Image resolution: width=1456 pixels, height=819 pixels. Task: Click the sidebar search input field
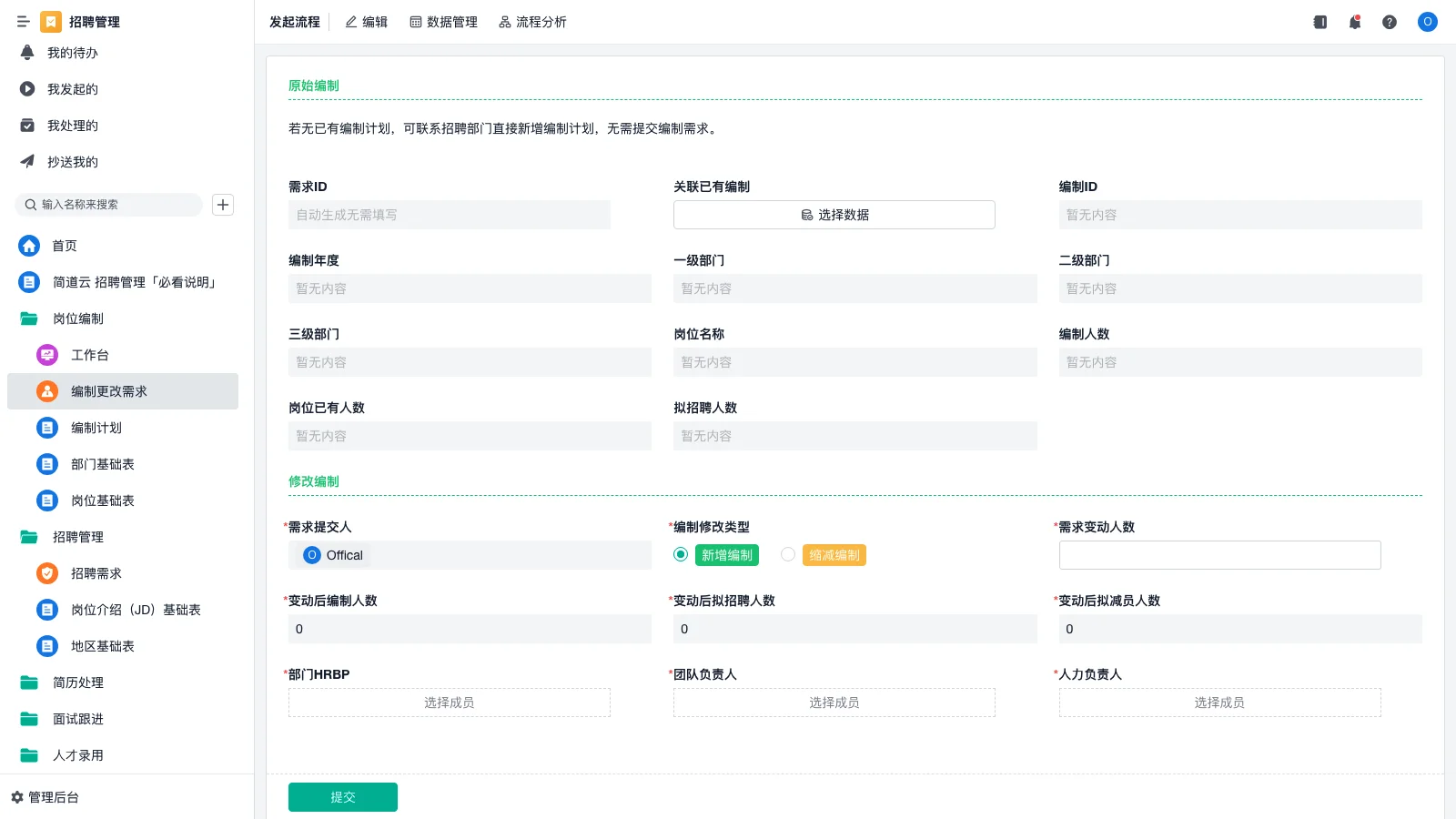(x=109, y=204)
